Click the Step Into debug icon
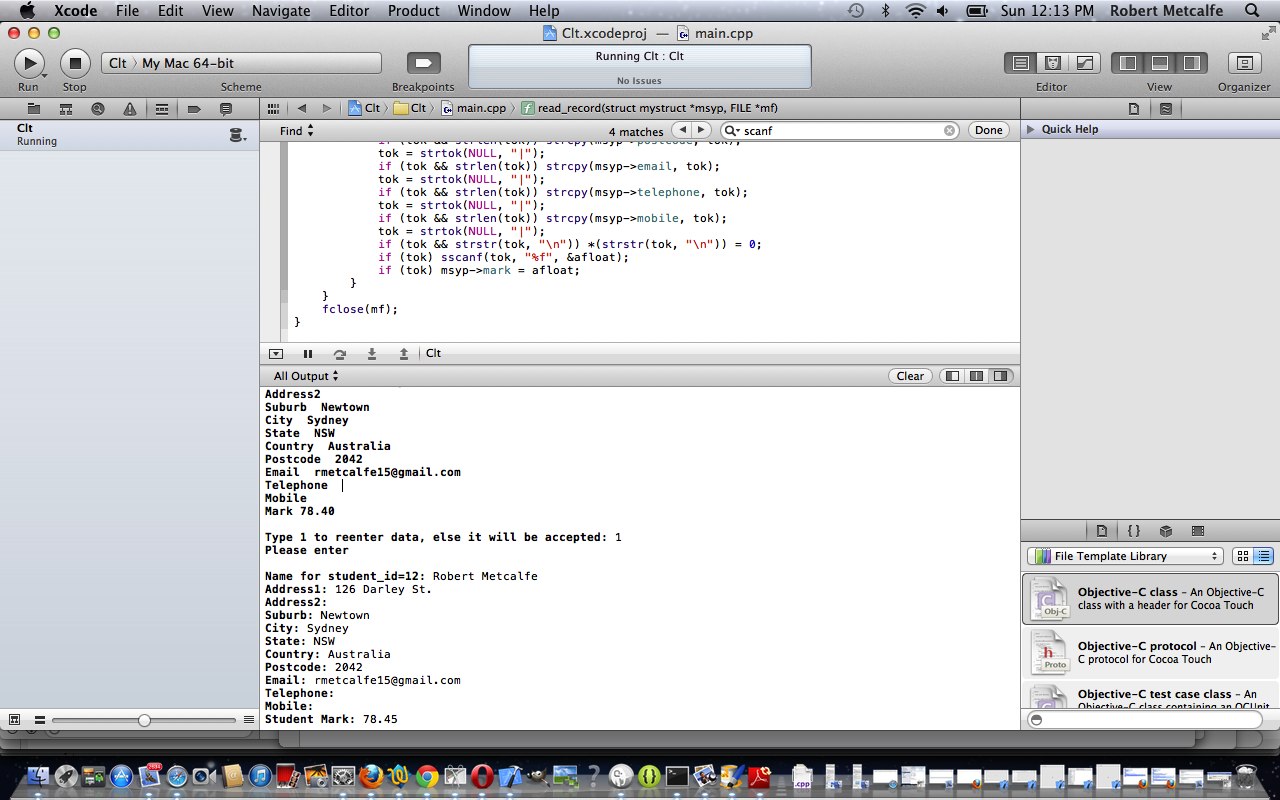This screenshot has width=1280, height=800. pos(372,354)
